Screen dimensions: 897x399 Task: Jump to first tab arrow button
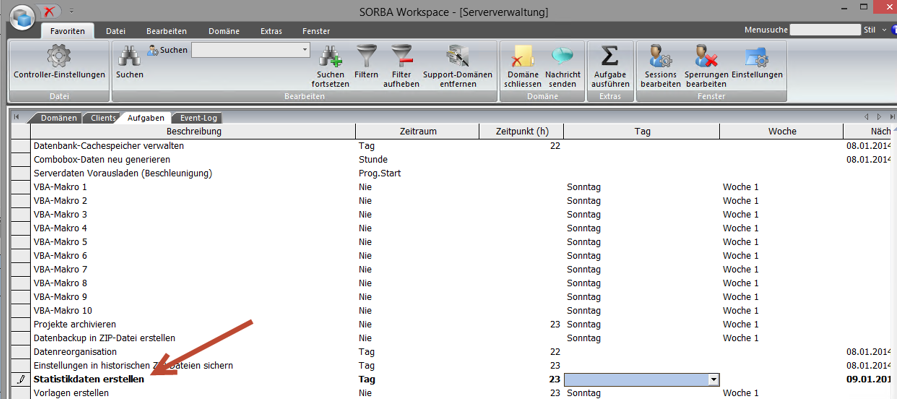(x=16, y=117)
